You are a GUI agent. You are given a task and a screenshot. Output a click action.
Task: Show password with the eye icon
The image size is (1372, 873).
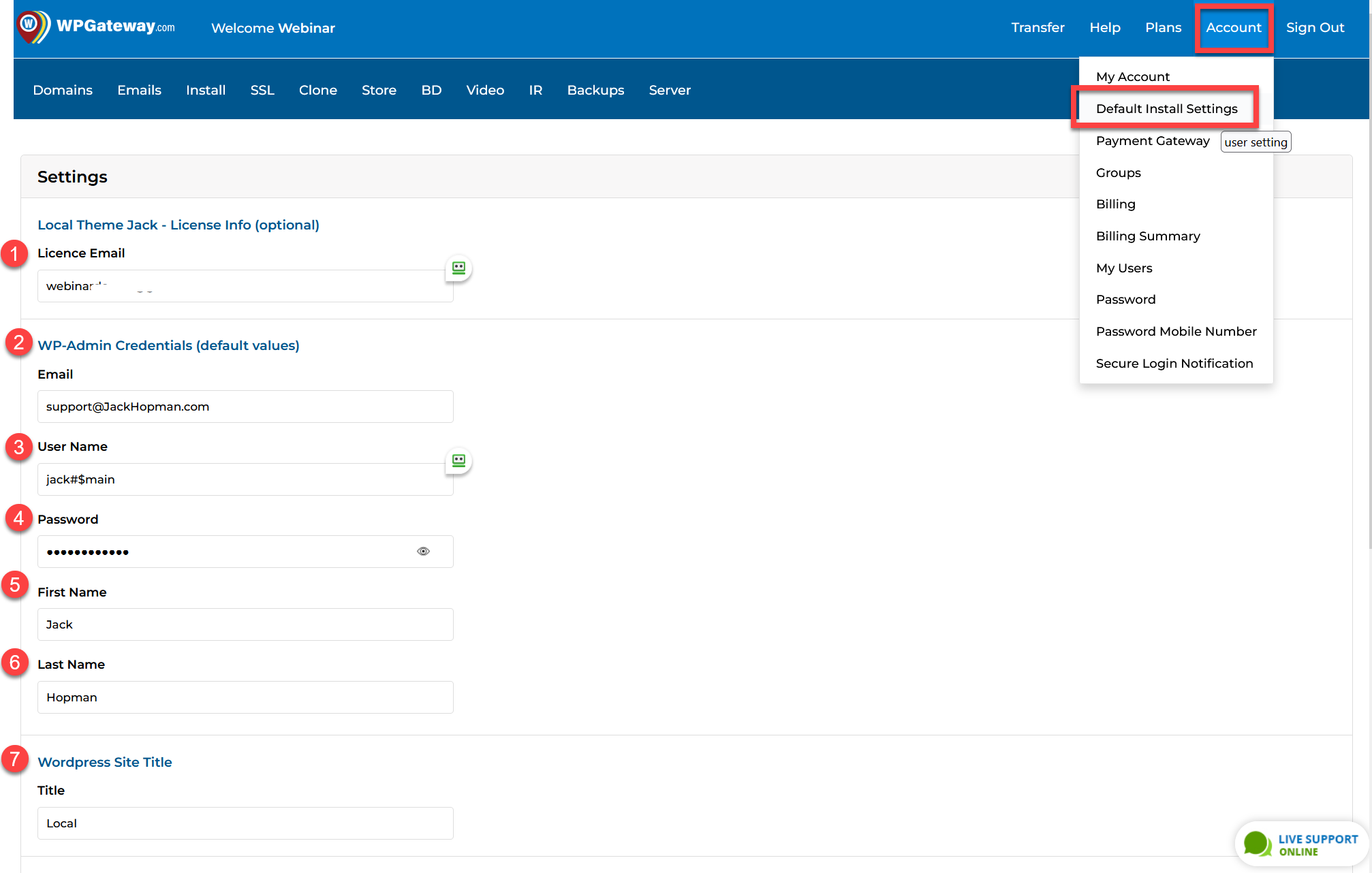tap(423, 552)
